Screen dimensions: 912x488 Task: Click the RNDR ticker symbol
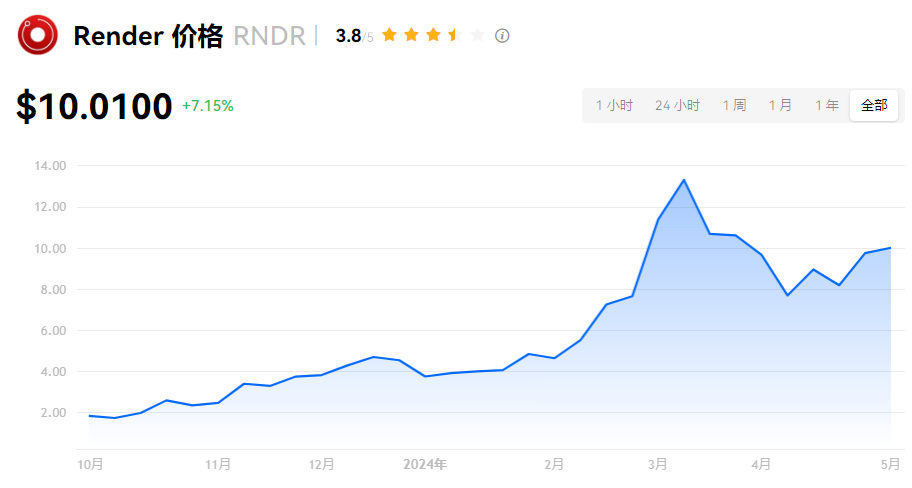[x=268, y=37]
